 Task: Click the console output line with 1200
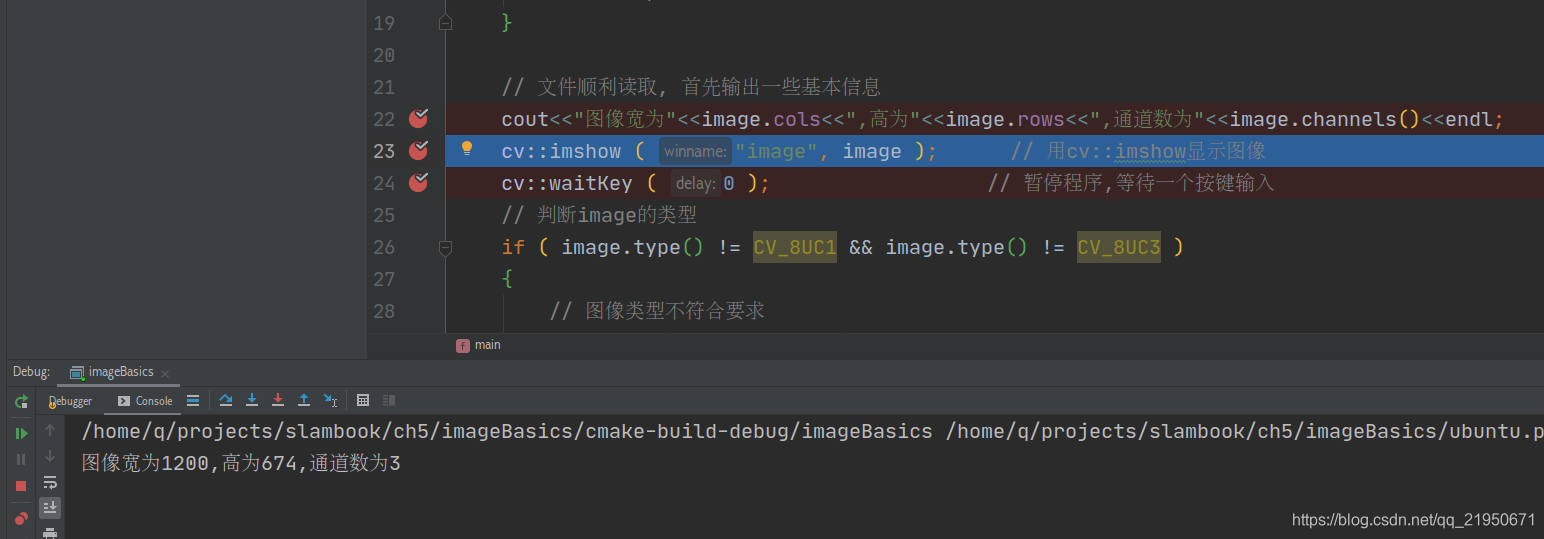pos(241,463)
